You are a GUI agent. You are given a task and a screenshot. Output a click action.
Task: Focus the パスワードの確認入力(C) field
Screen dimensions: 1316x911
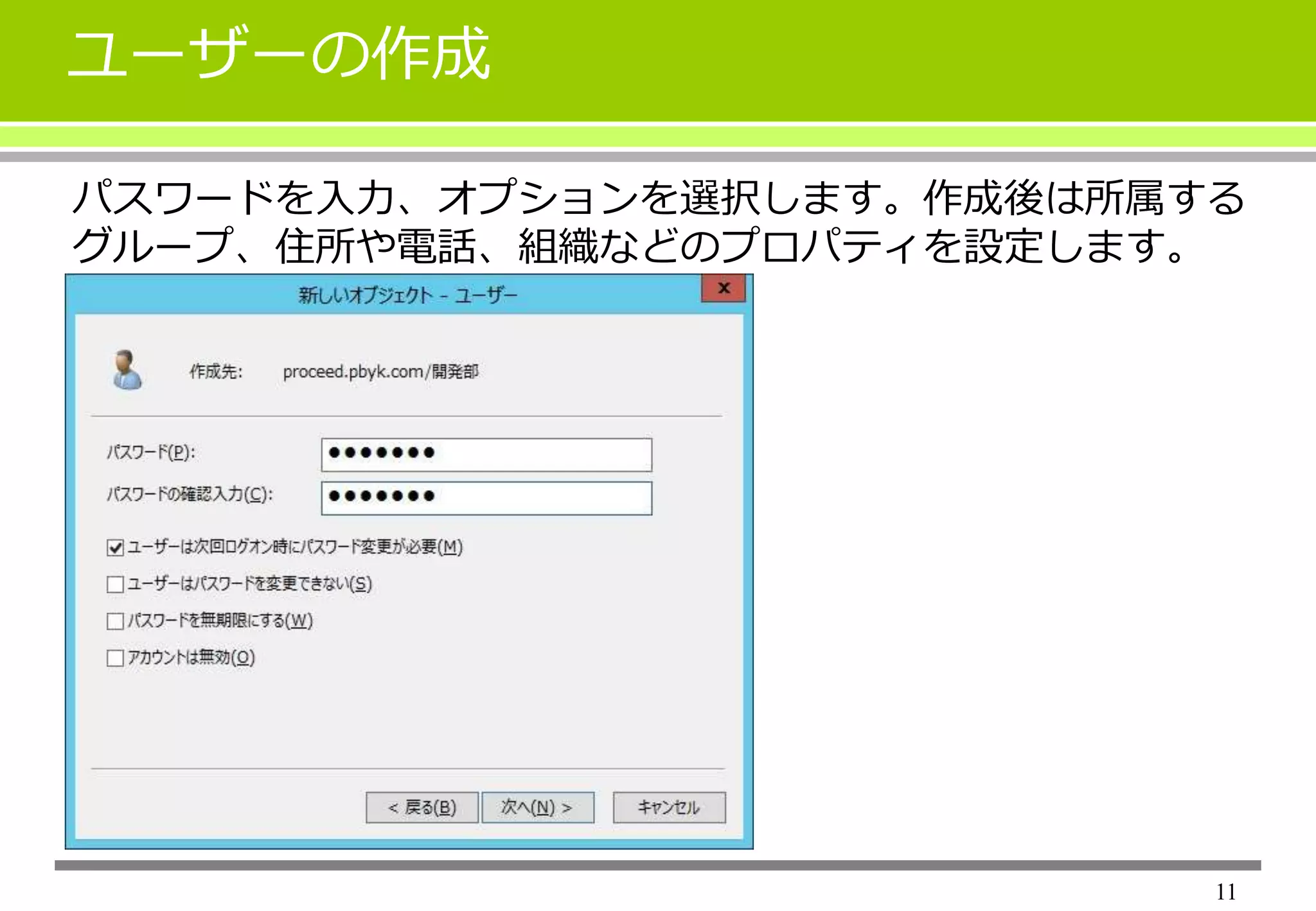486,498
